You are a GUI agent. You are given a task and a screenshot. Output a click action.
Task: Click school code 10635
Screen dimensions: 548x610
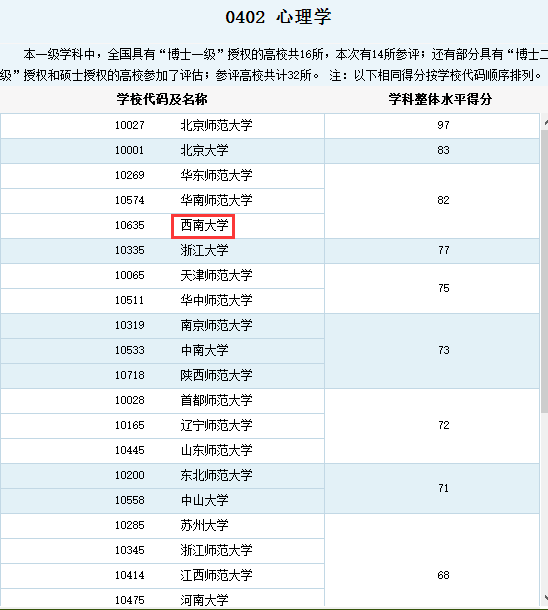point(130,225)
